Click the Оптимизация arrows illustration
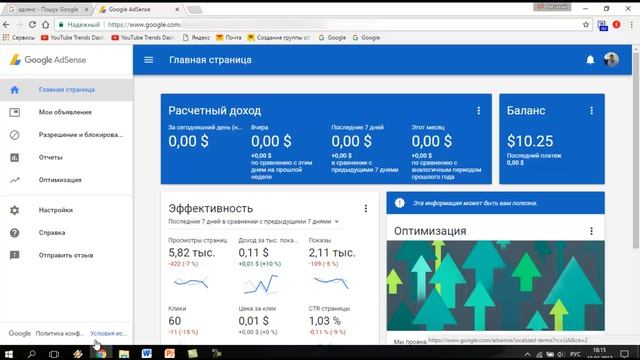This screenshot has width=640, height=360. point(496,285)
